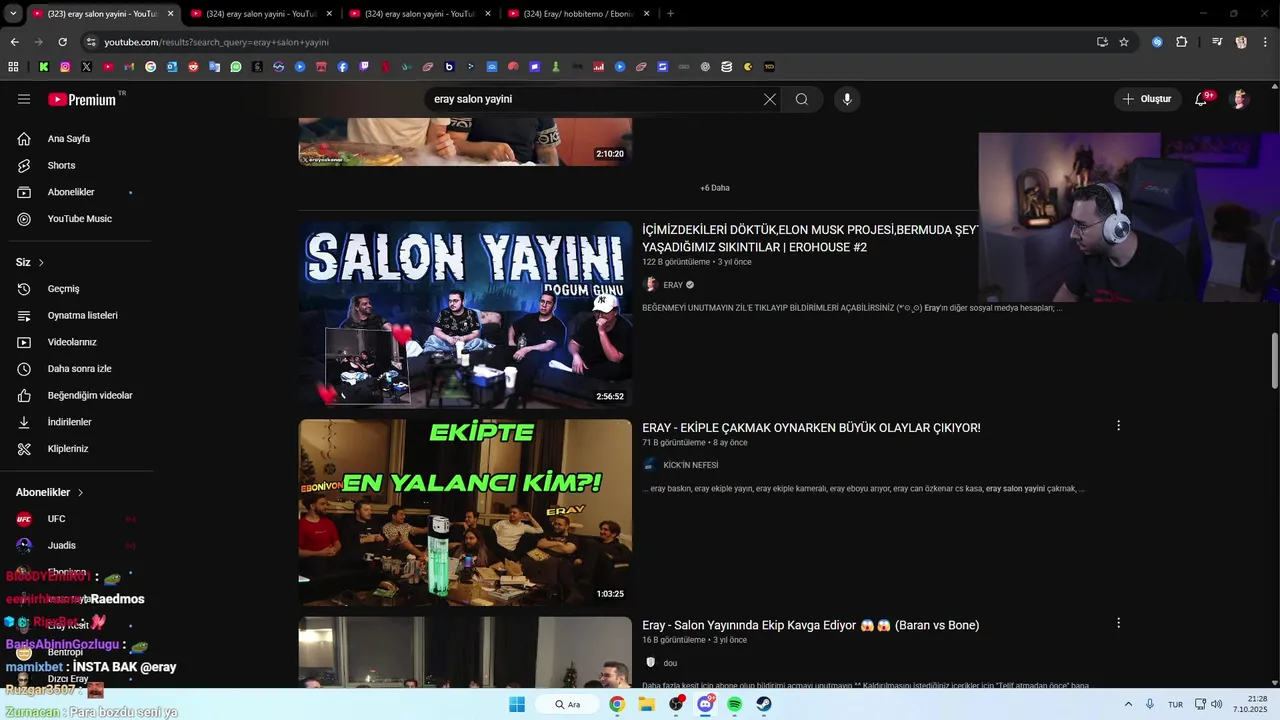Open Windows Start menu
Image resolution: width=1280 pixels, height=720 pixels.
point(517,704)
